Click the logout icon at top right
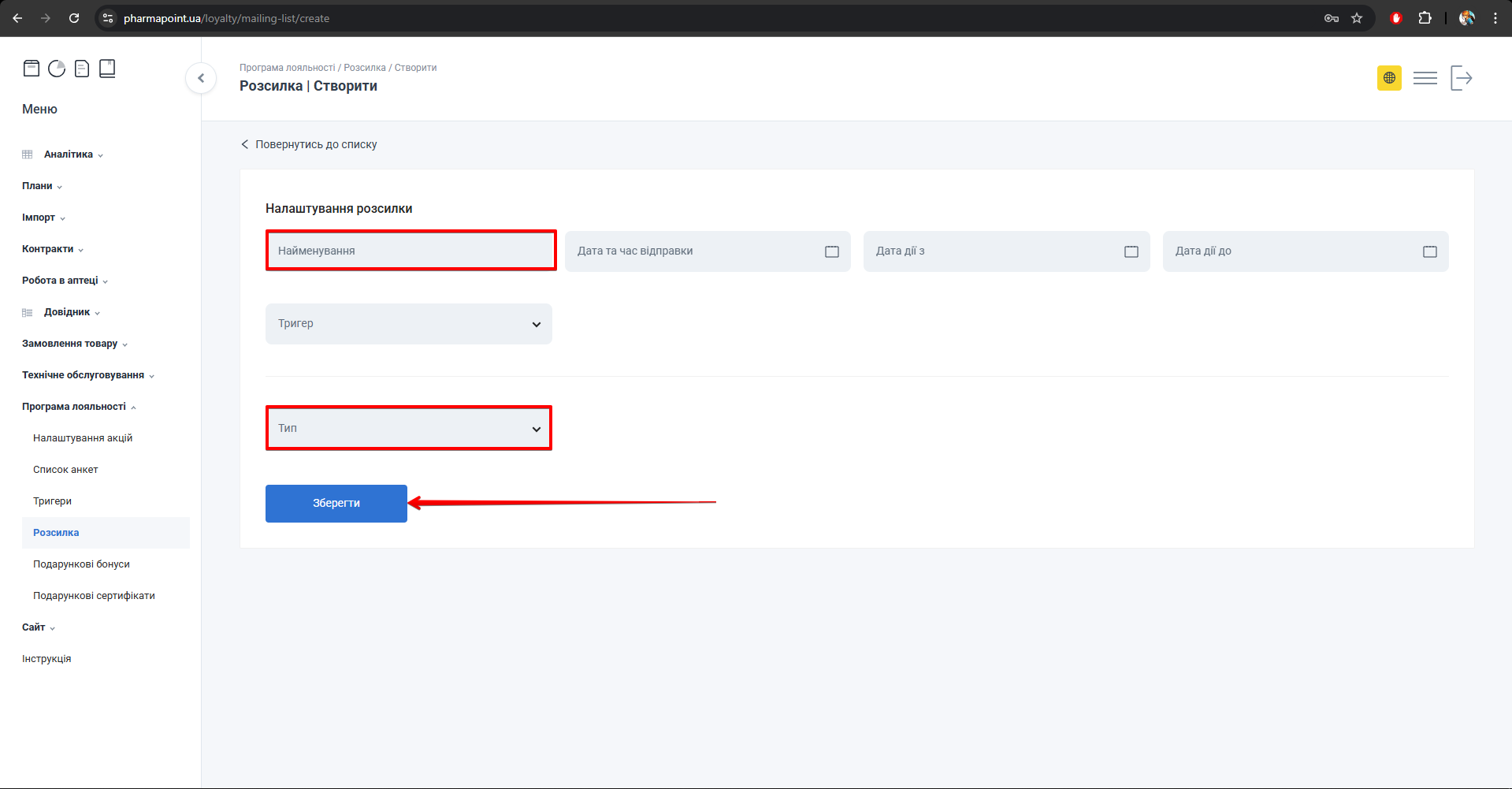1512x789 pixels. point(1461,78)
